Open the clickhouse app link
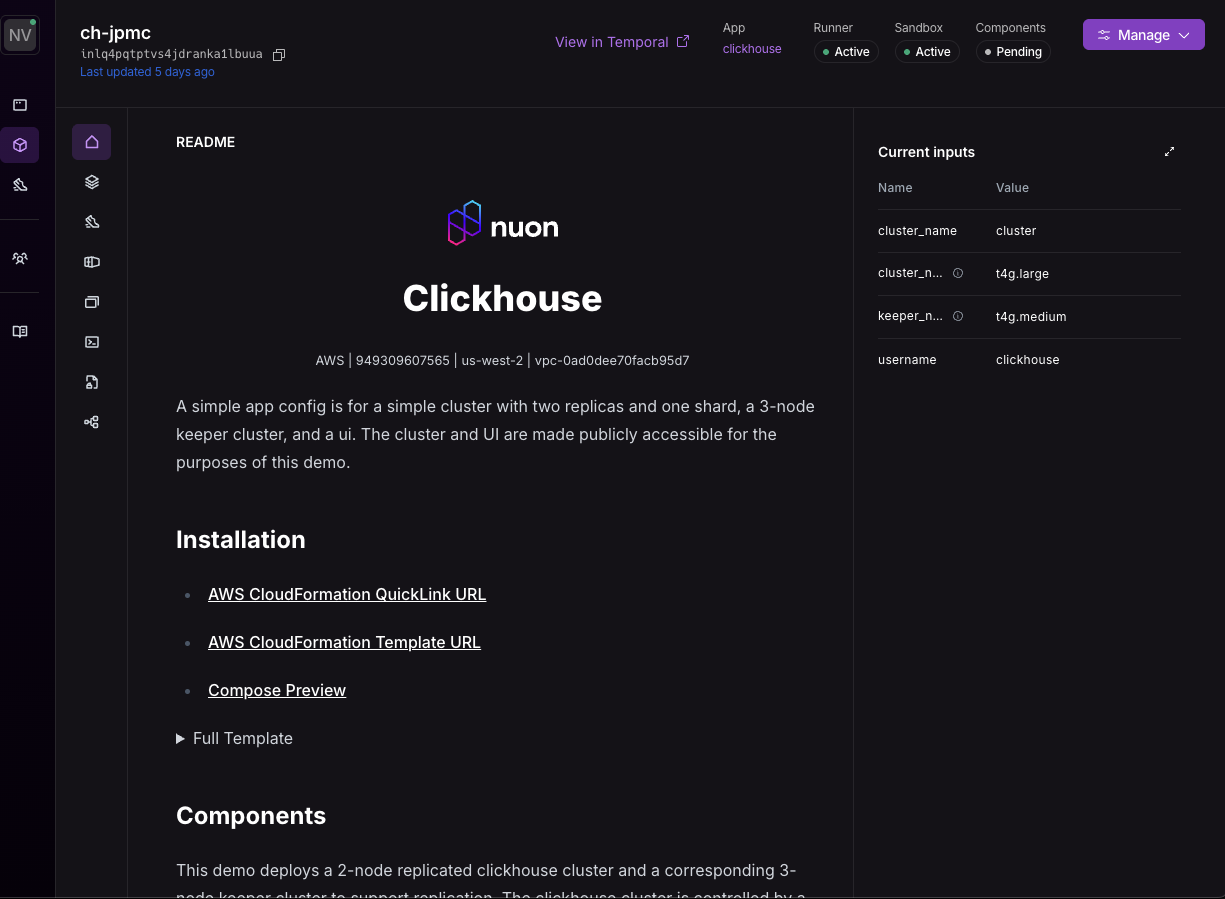Viewport: 1225px width, 899px height. 752,49
